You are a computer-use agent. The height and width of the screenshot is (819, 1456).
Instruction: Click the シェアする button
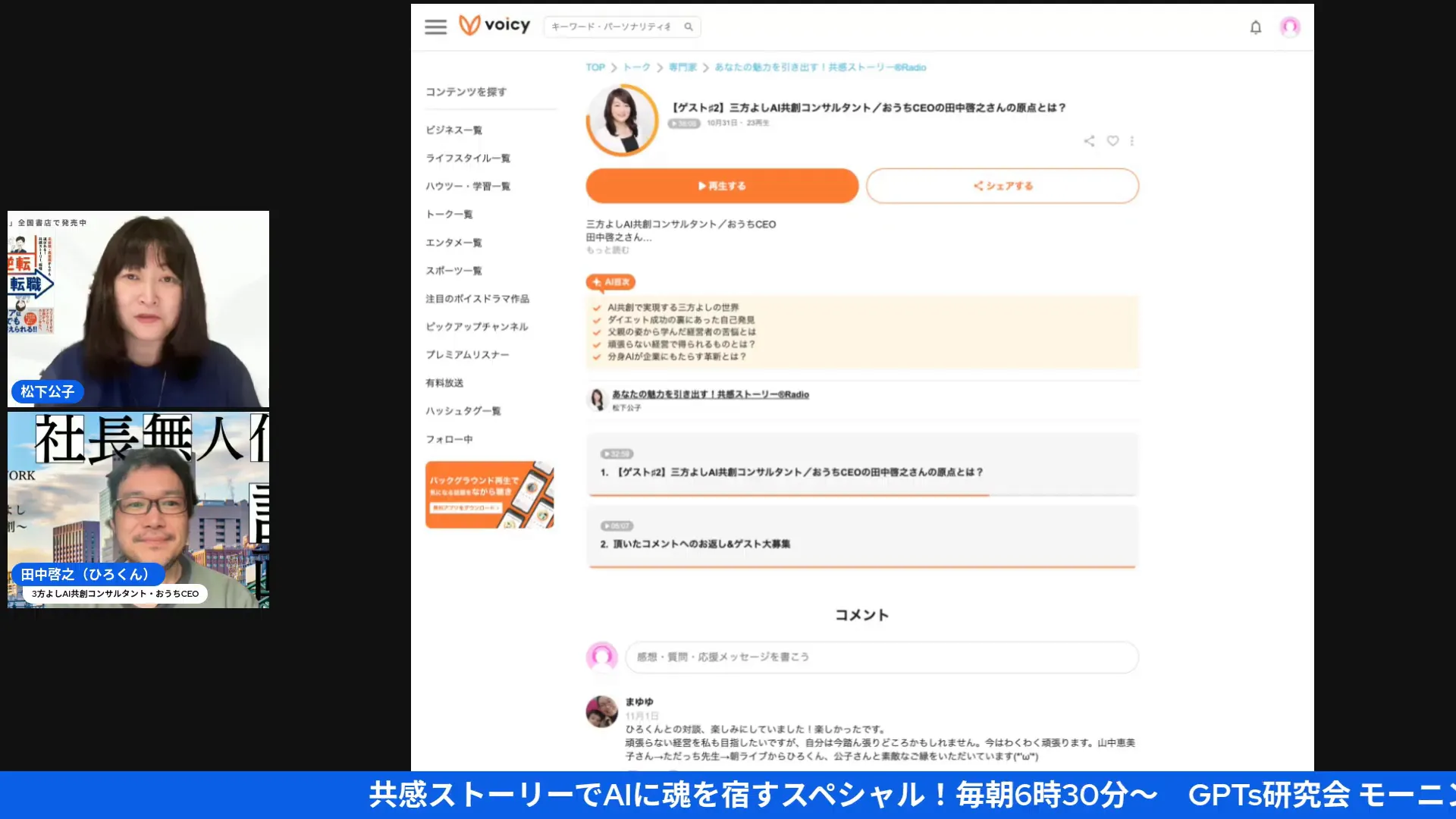[1002, 185]
